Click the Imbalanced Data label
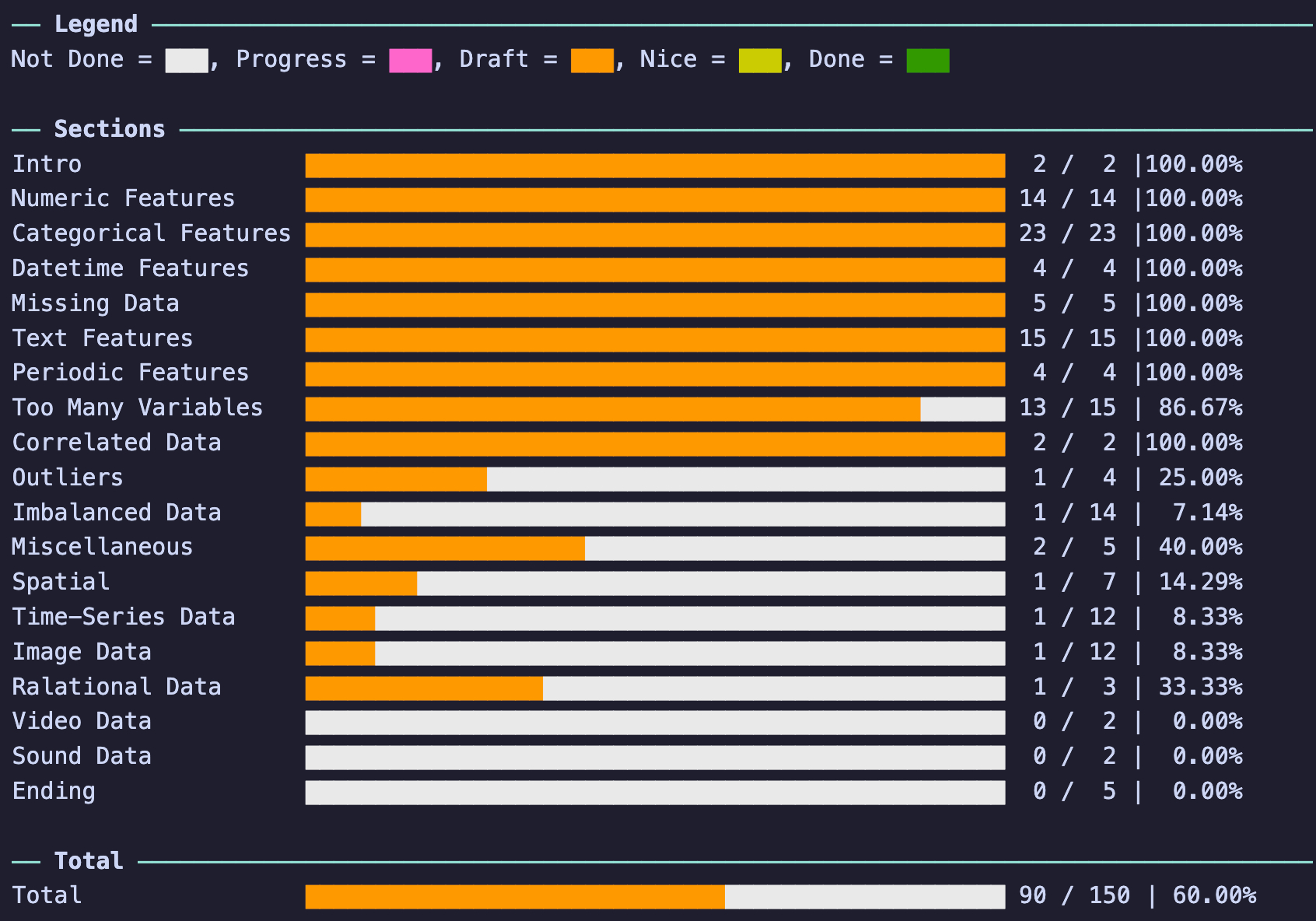The width and height of the screenshot is (1316, 921). [x=117, y=513]
